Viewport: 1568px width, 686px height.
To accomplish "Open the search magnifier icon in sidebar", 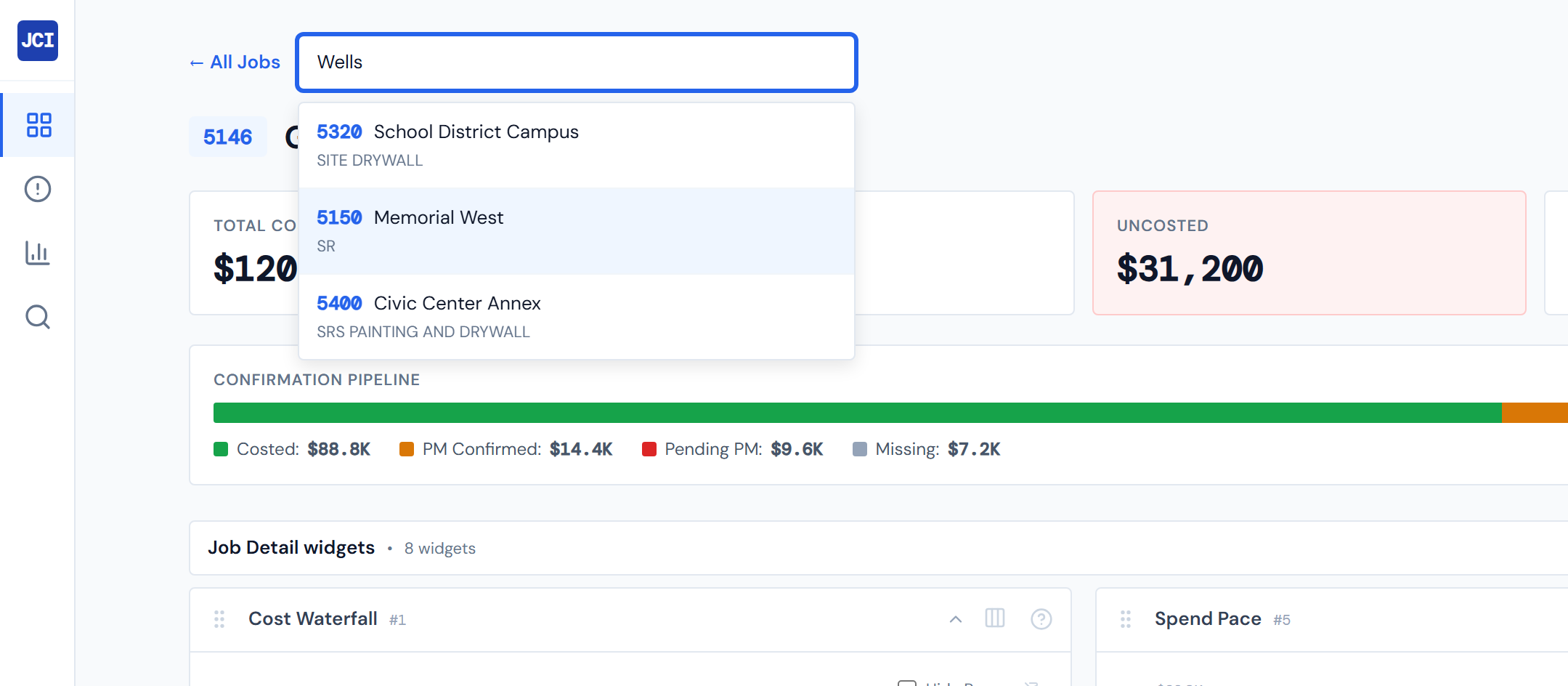I will coord(38,317).
